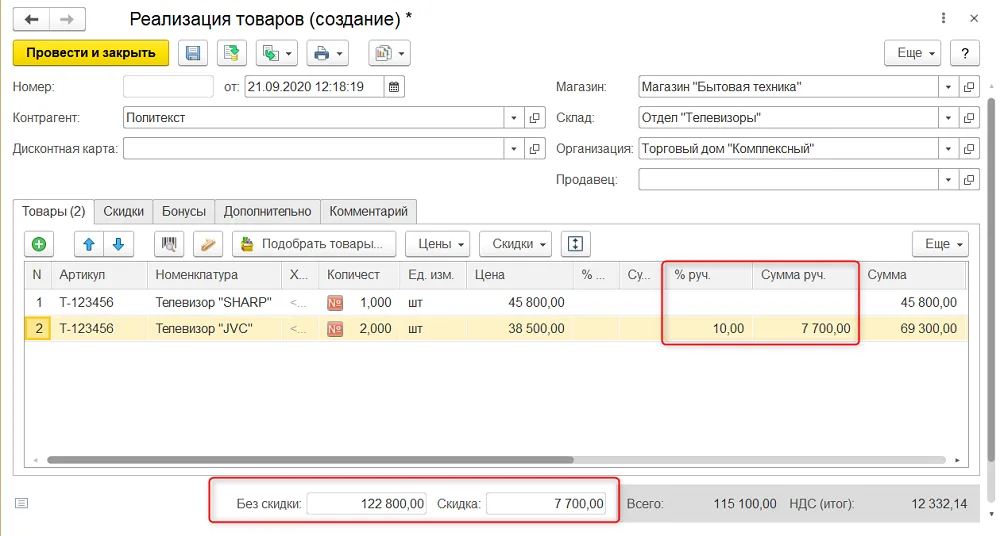
Task: Expand Организация dropdown list
Action: [x=948, y=149]
